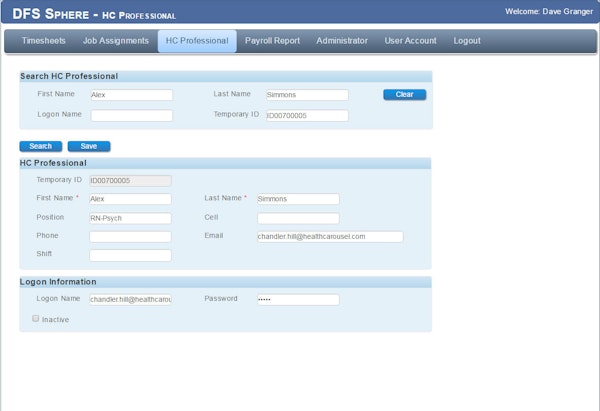Click the search Logon Name field
Image resolution: width=600 pixels, height=411 pixels.
(x=132, y=116)
